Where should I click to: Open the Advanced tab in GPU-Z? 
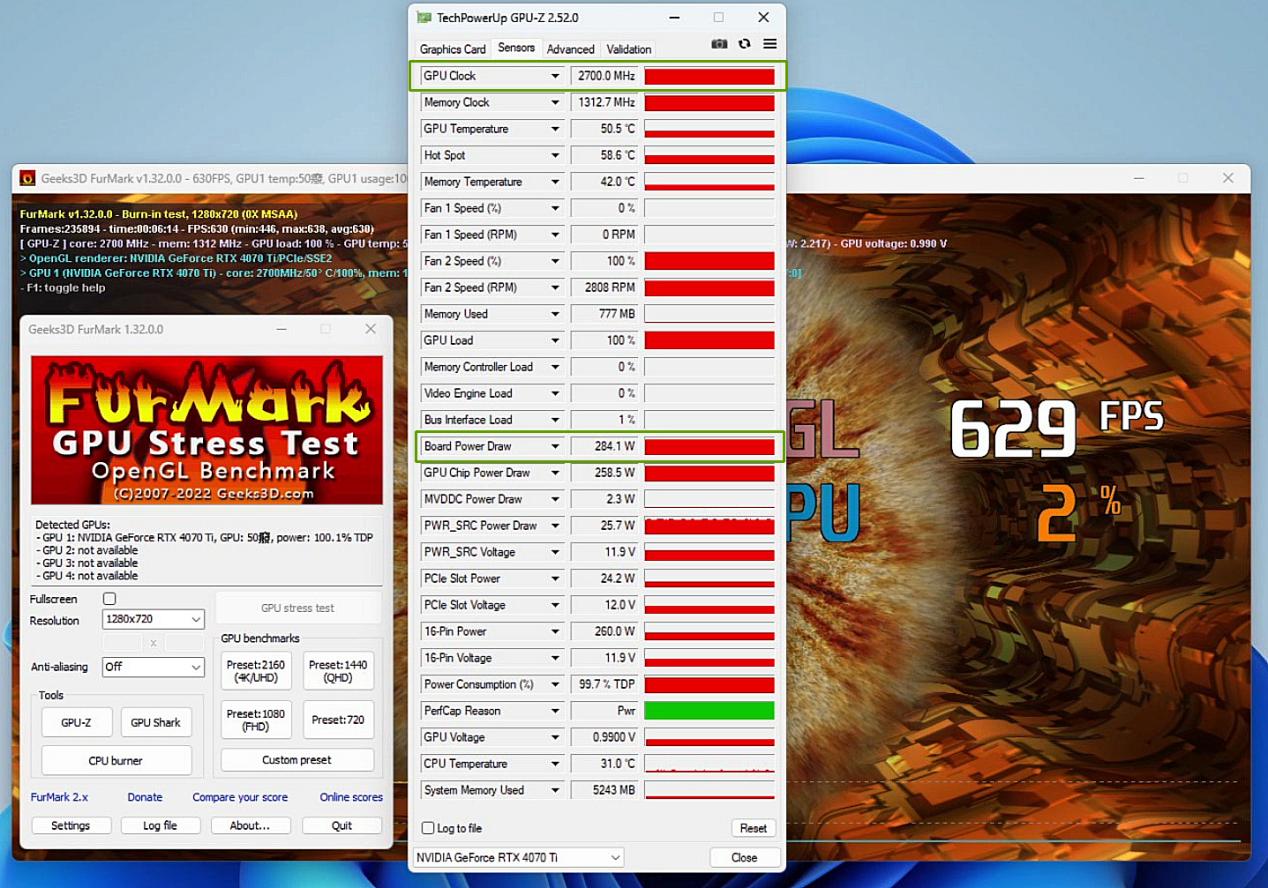pos(570,49)
